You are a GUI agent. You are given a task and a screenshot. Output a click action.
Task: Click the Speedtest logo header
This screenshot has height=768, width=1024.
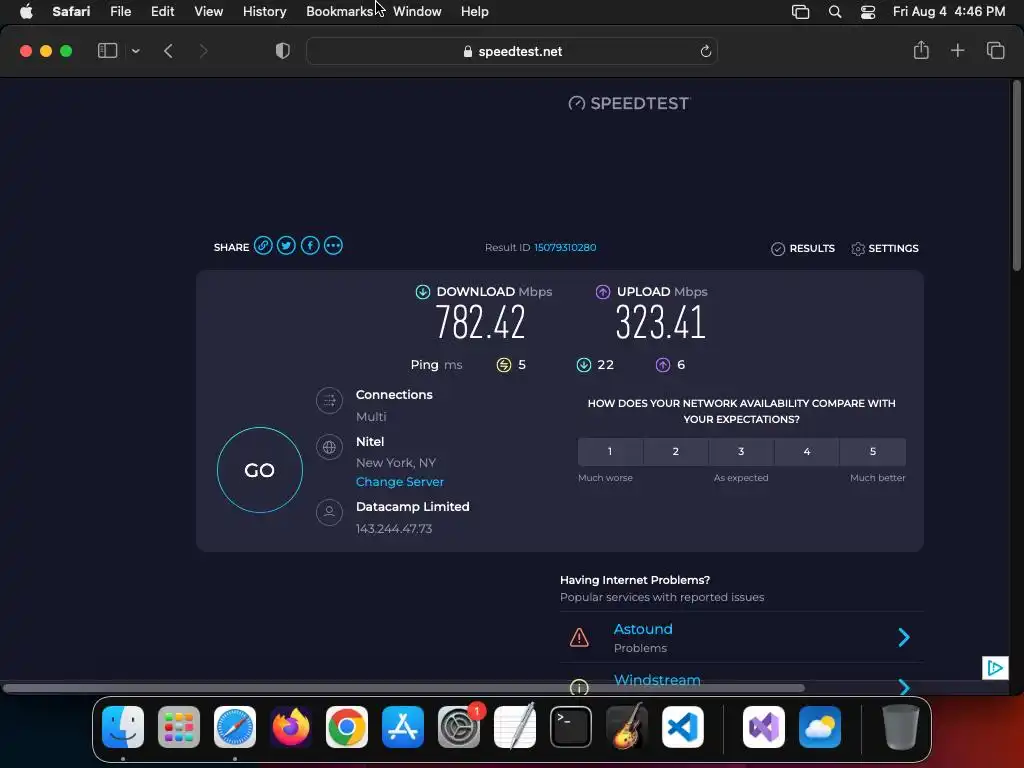[x=629, y=103]
